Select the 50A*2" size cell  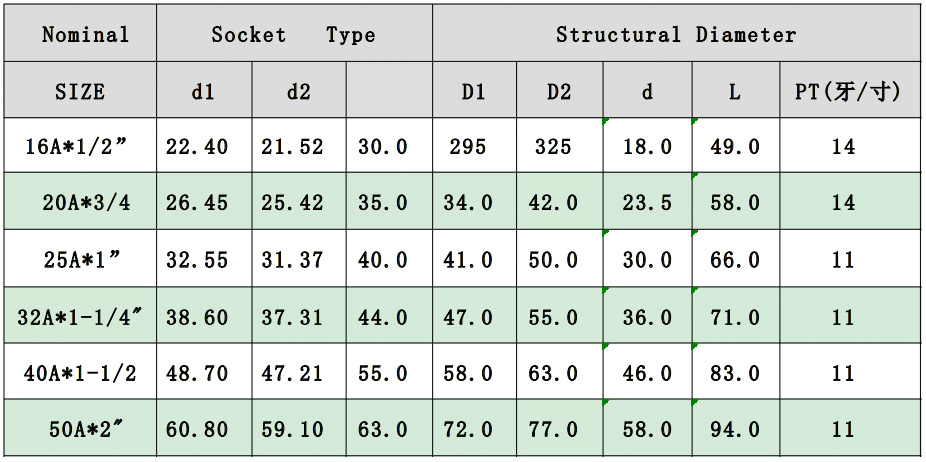[x=86, y=430]
